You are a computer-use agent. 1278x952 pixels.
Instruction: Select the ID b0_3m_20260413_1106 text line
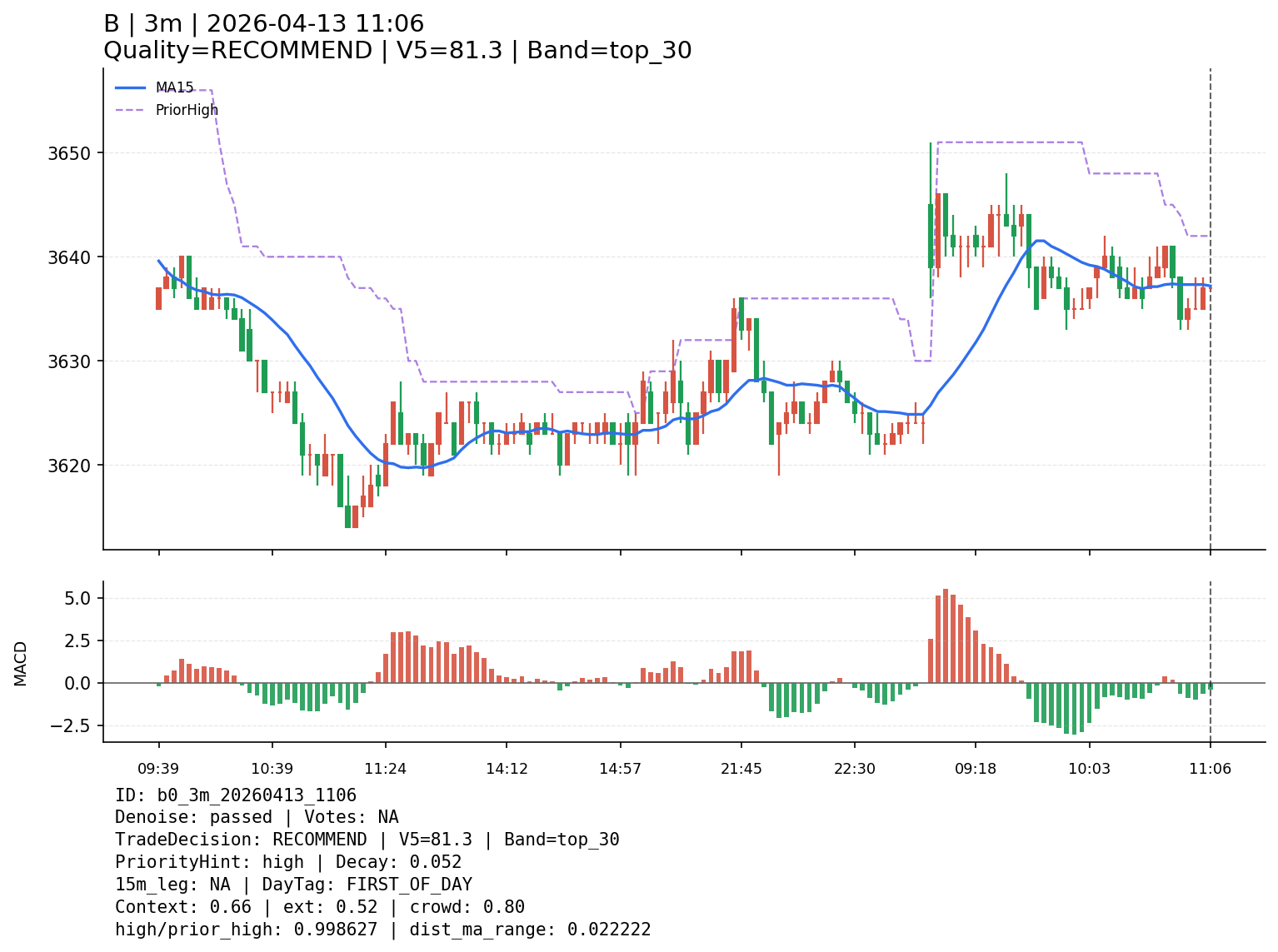tap(236, 795)
